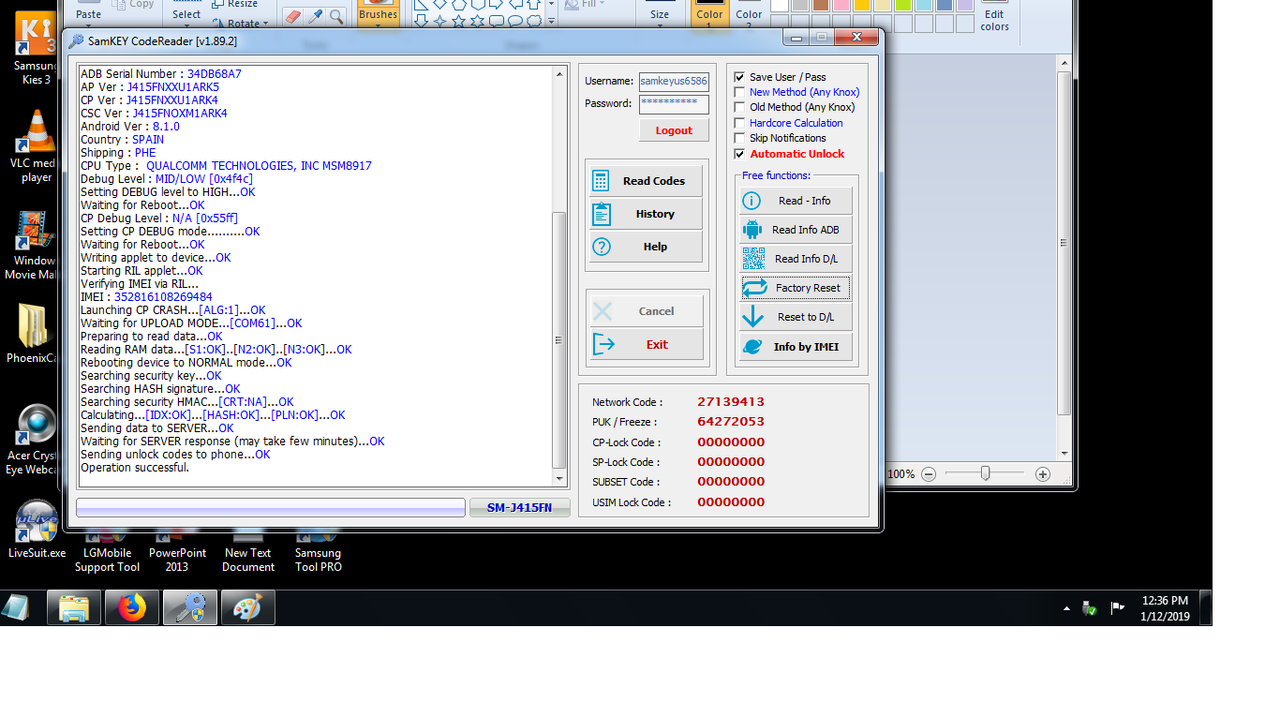Open Edit colors in Paint
Image resolution: width=1280 pixels, height=720 pixels.
[994, 16]
